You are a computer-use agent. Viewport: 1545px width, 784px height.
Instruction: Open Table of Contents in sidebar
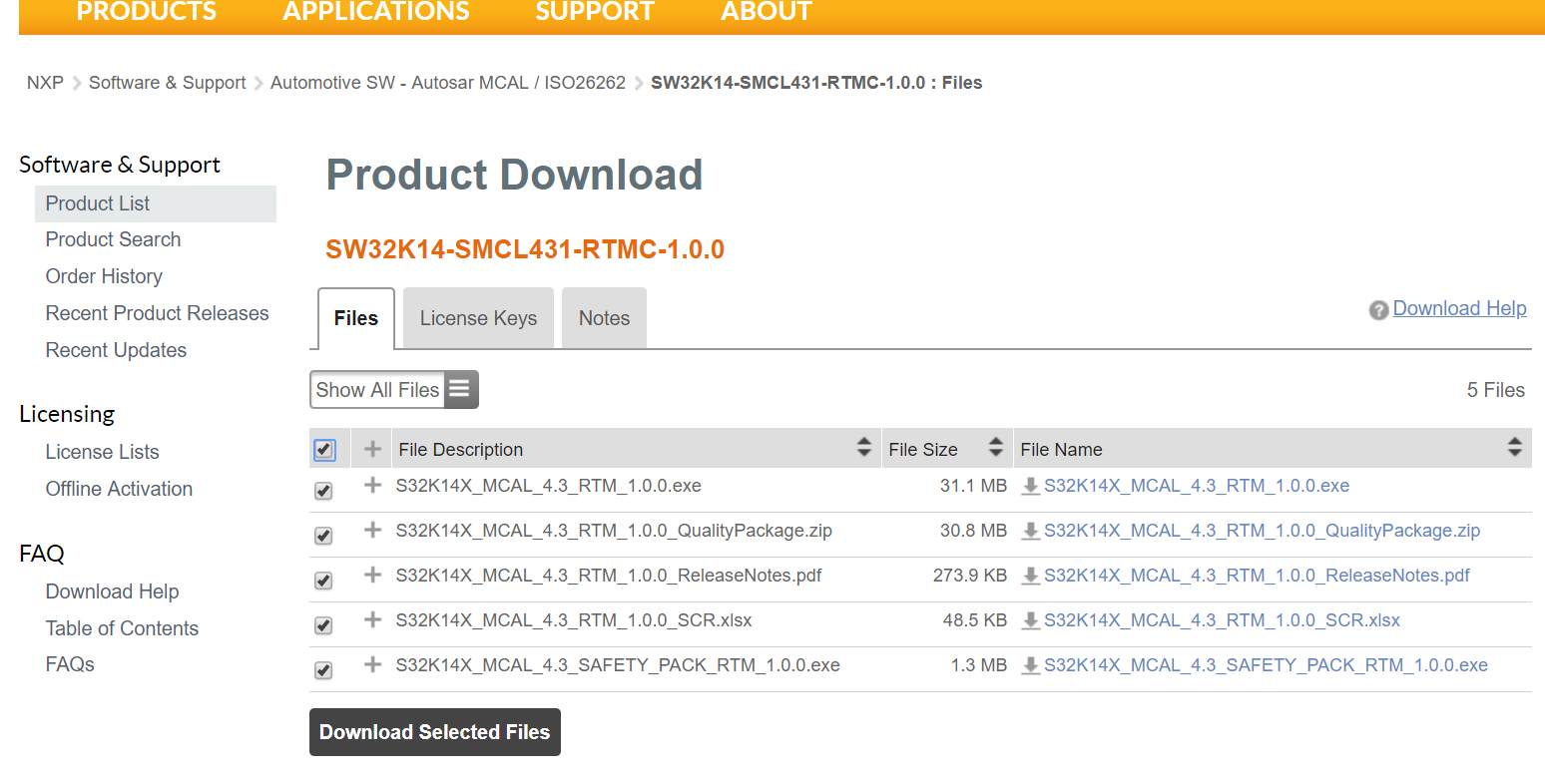(122, 628)
